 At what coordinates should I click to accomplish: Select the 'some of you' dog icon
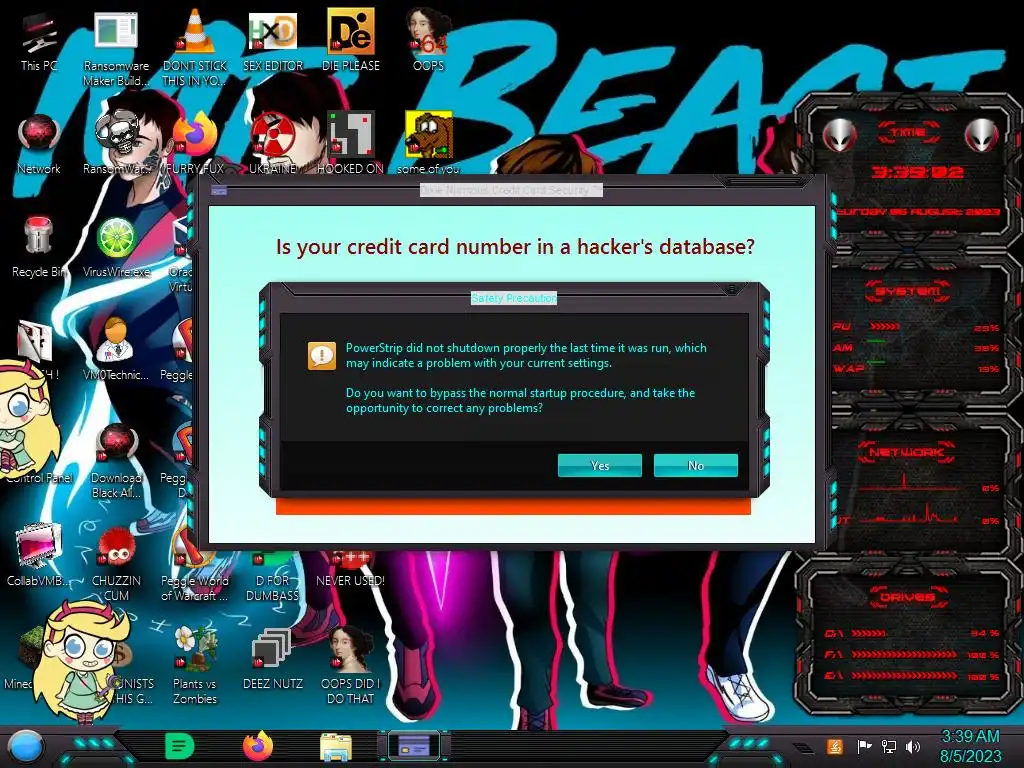tap(428, 144)
